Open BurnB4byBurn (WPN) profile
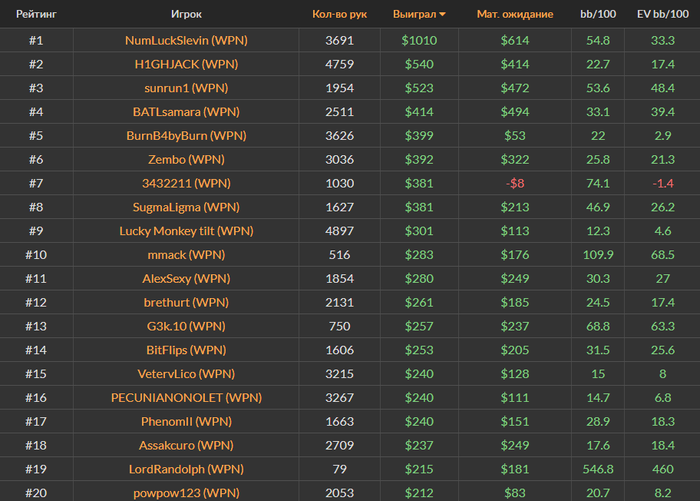Image resolution: width=700 pixels, height=501 pixels. [186, 135]
